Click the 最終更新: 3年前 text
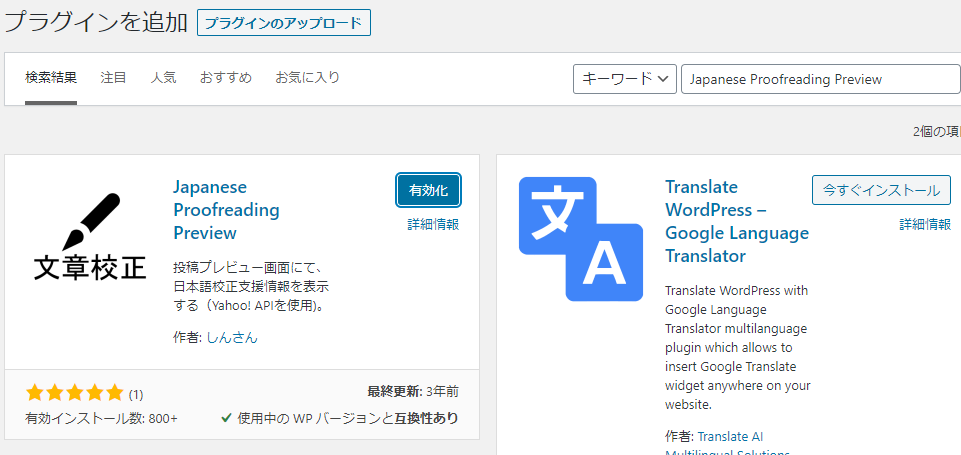This screenshot has width=961, height=455. tap(412, 391)
